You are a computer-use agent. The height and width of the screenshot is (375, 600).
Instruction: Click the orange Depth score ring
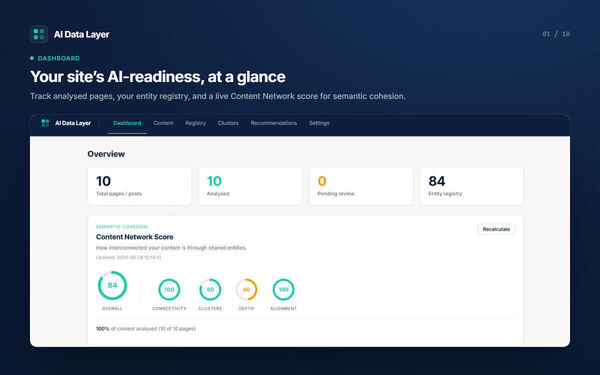tap(246, 290)
